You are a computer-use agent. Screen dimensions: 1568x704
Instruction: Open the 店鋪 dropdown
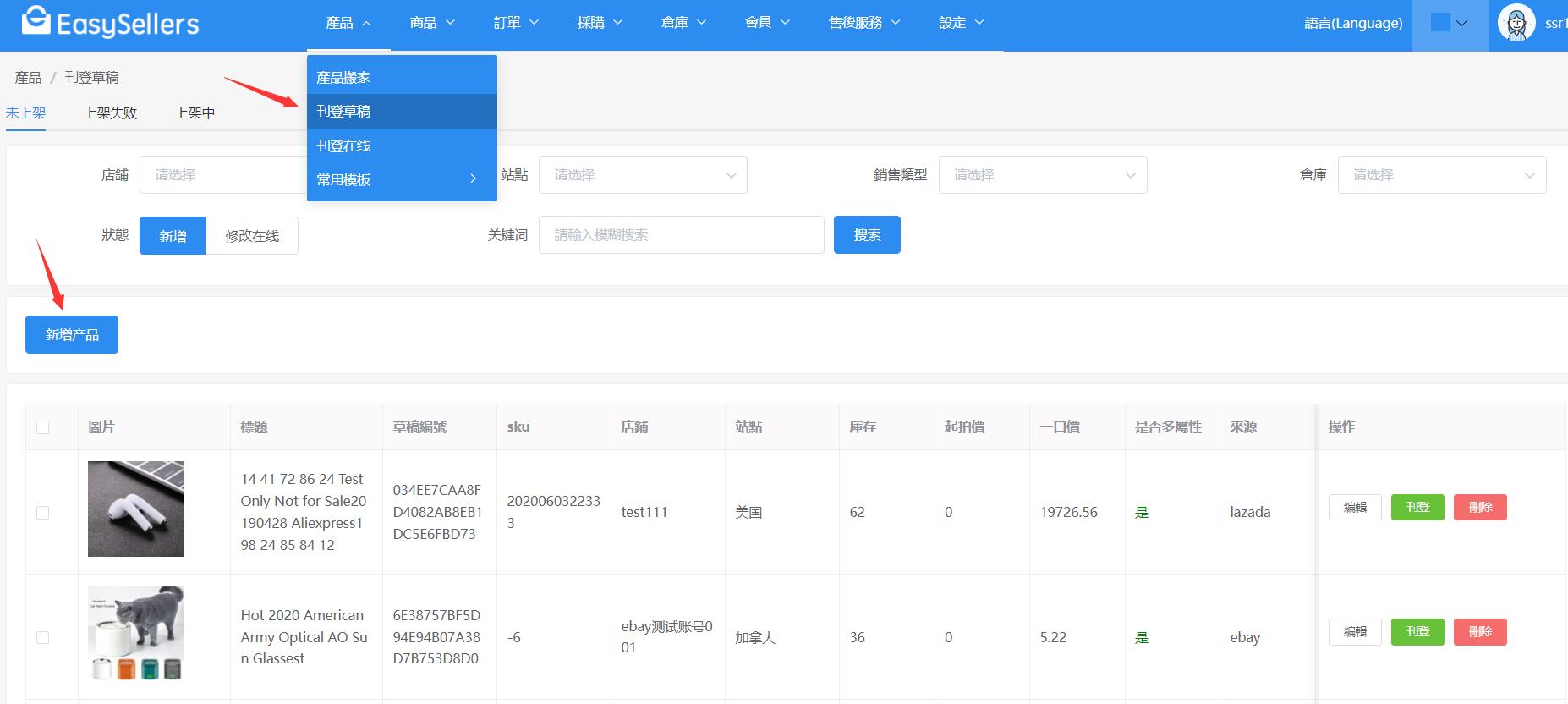point(223,175)
